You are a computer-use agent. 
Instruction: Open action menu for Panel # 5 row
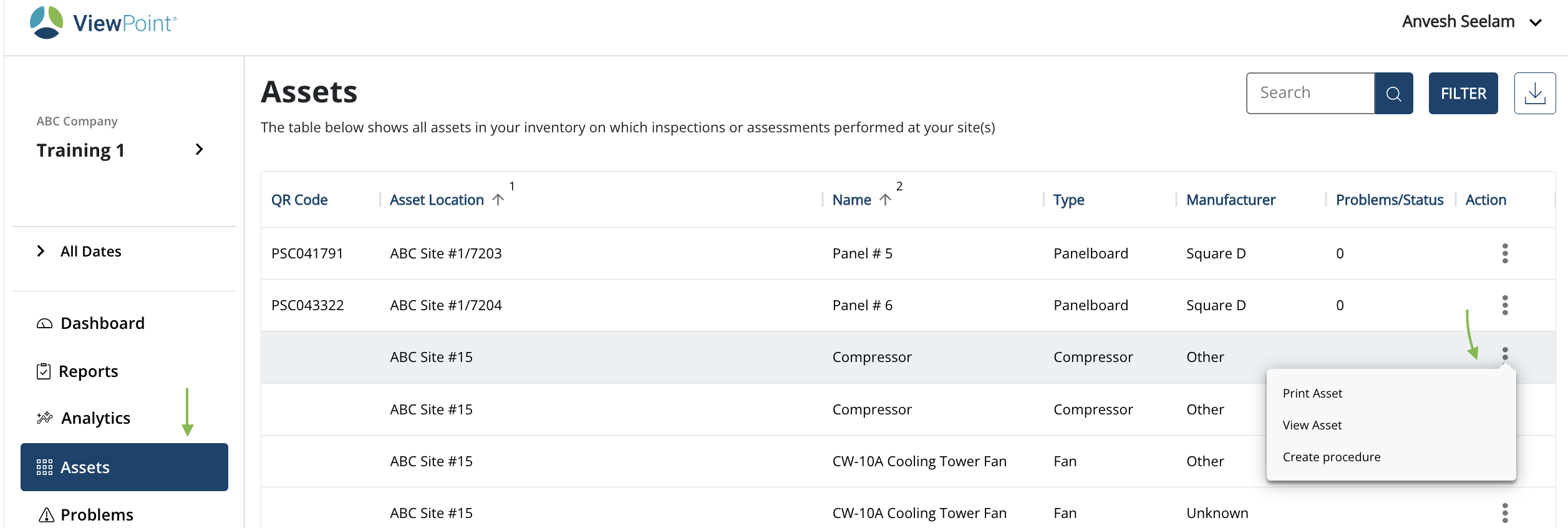point(1504,253)
